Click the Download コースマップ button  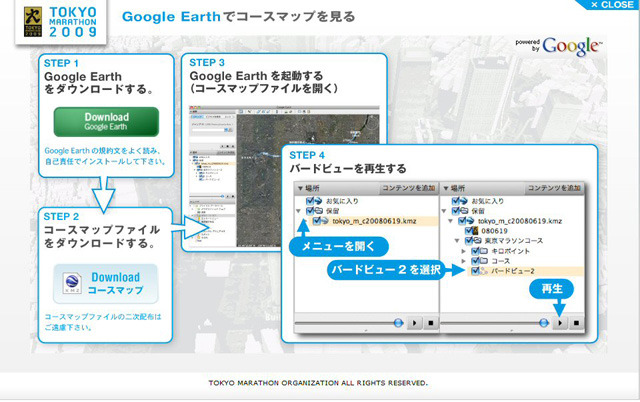pyautogui.click(x=106, y=284)
